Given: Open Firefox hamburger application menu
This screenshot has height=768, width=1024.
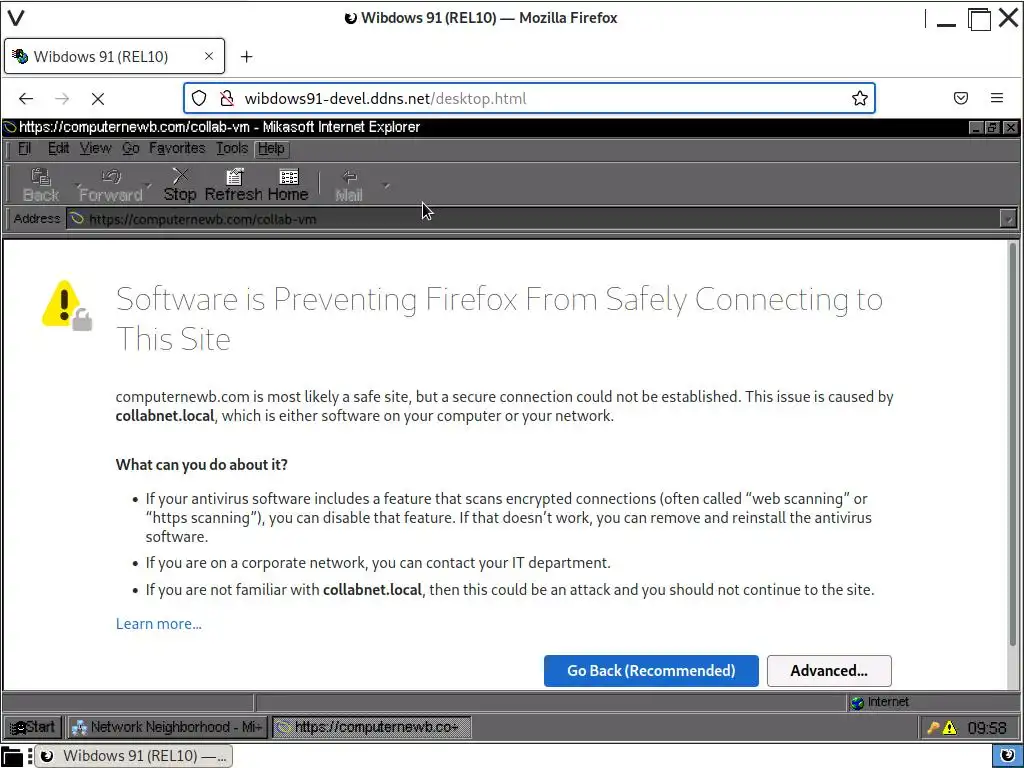Looking at the screenshot, I should pos(997,98).
